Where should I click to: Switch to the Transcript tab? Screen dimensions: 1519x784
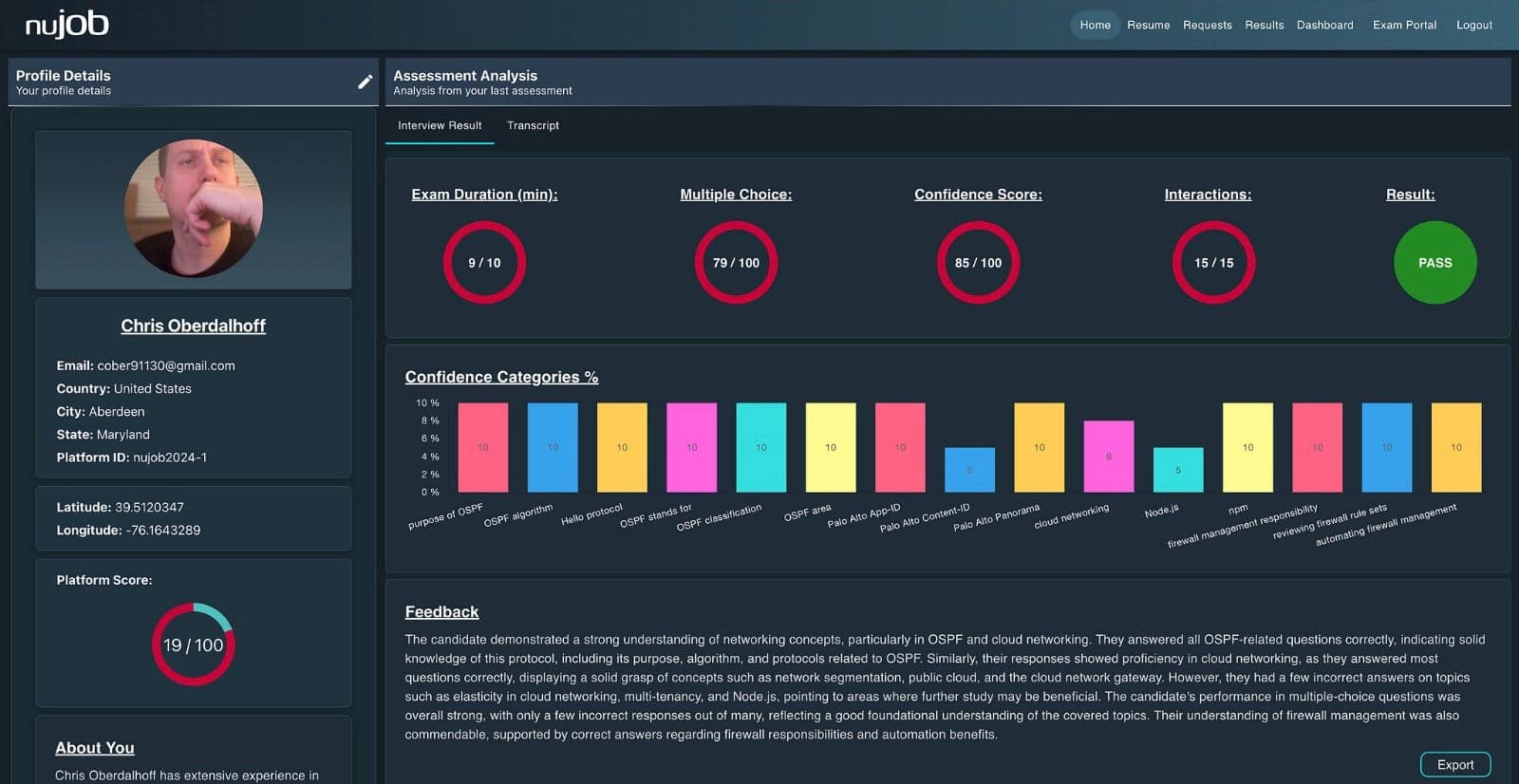click(533, 125)
